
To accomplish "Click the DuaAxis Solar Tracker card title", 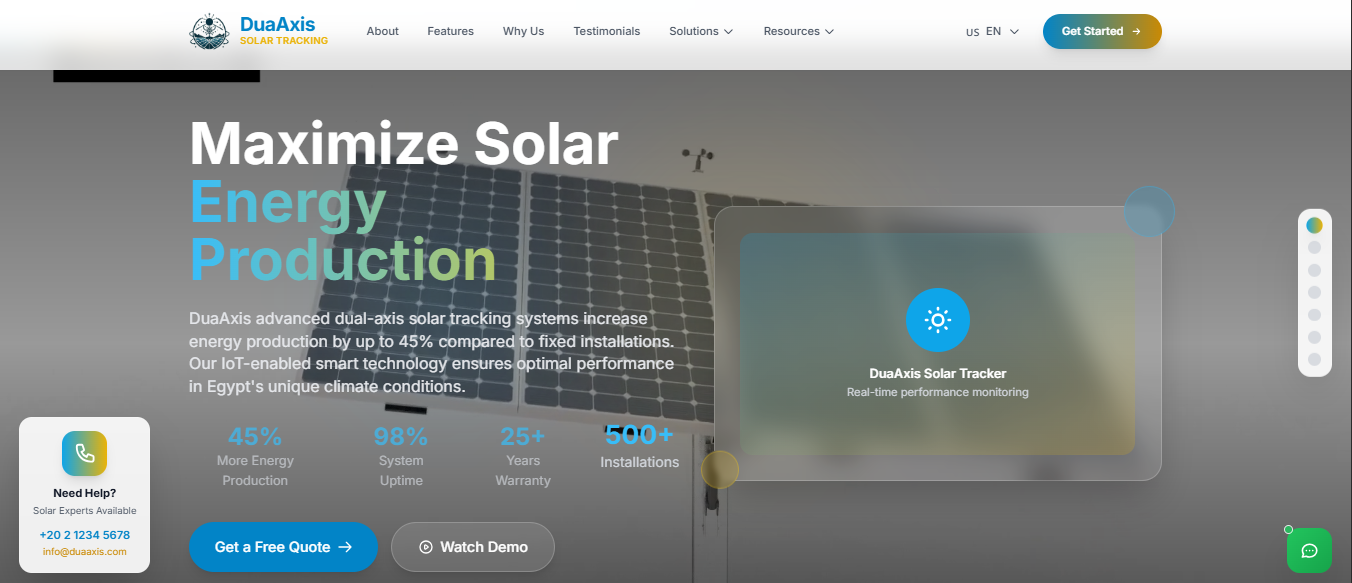I will 938,374.
